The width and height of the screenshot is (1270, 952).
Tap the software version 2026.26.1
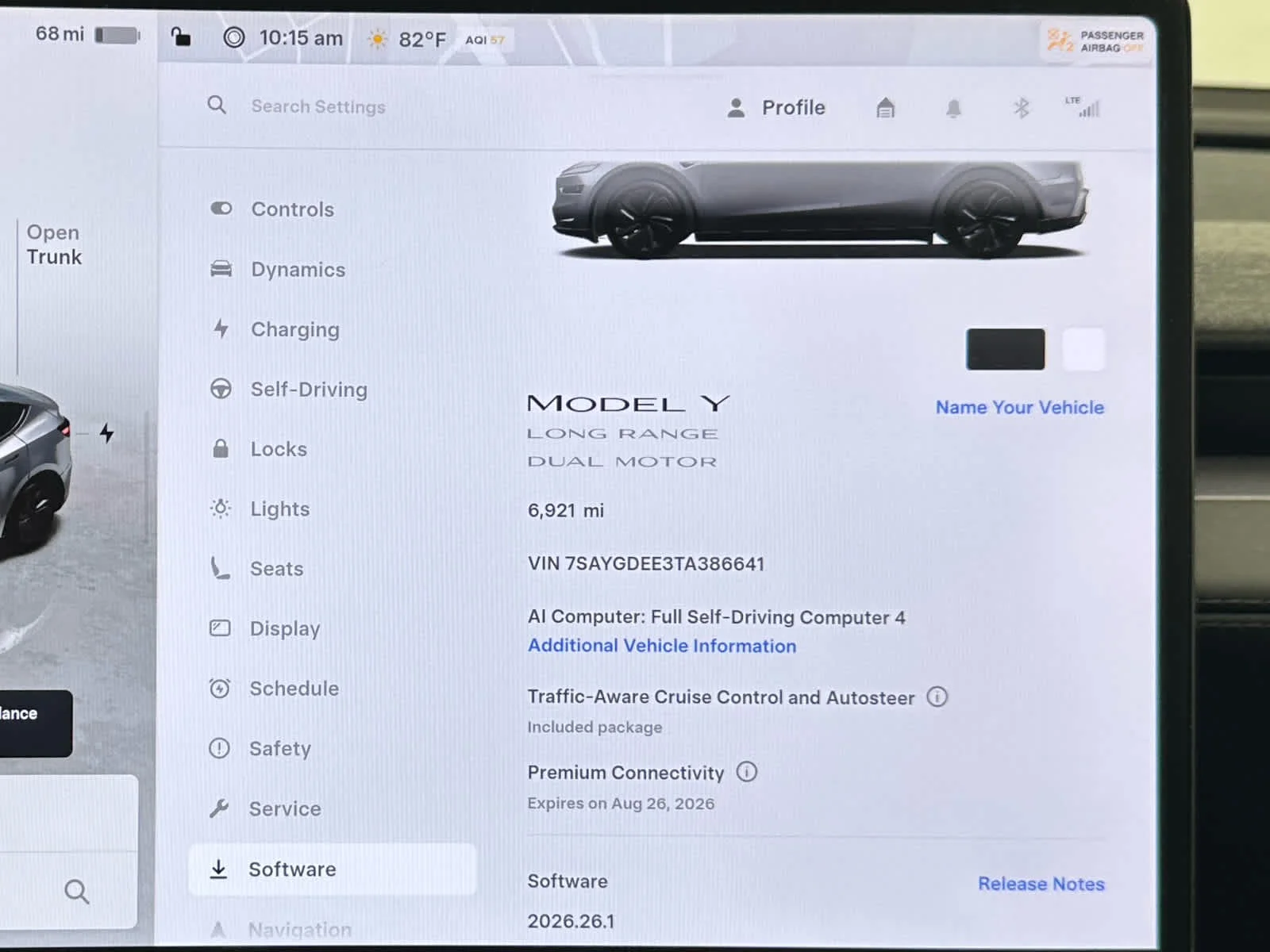point(571,921)
